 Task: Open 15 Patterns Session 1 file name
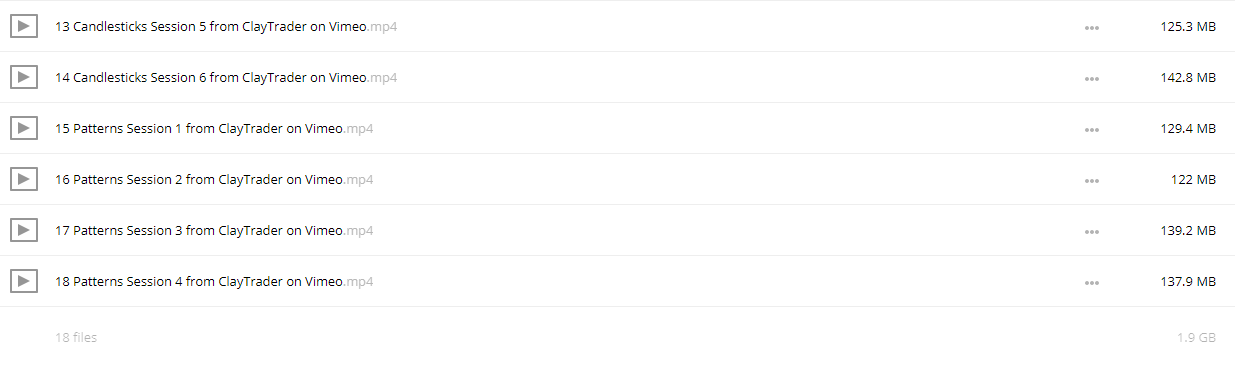coord(214,128)
